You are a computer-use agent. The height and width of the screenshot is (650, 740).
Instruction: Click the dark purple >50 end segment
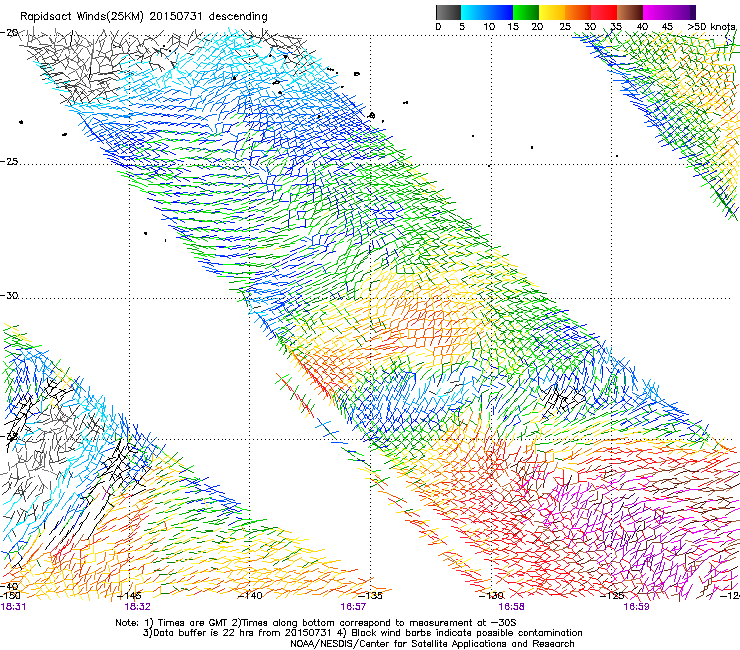click(x=693, y=12)
